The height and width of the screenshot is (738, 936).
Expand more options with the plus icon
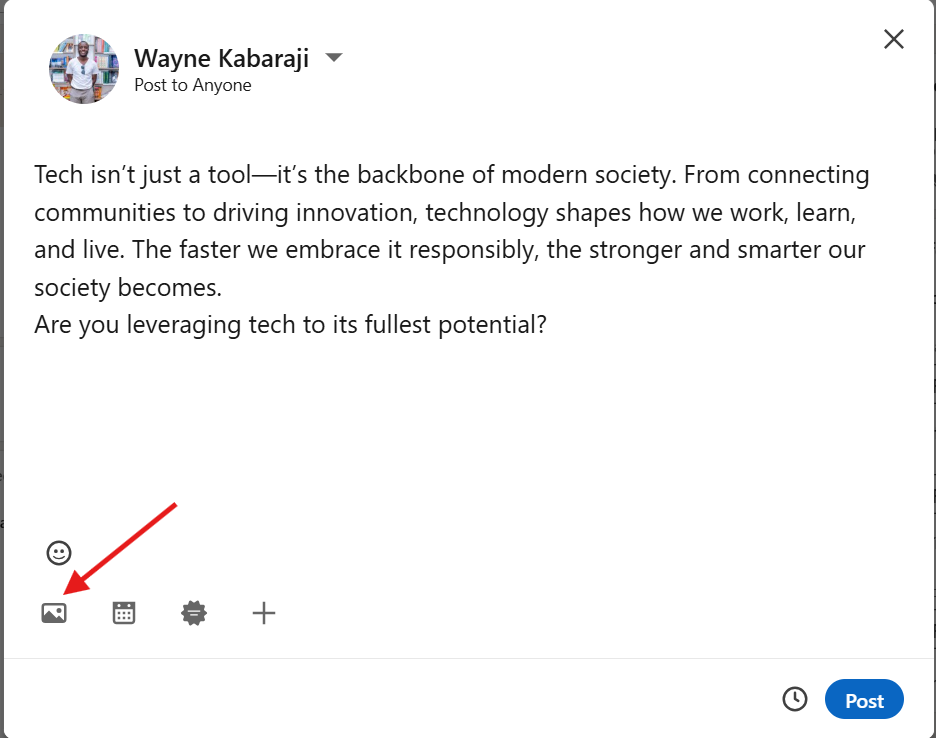[264, 613]
